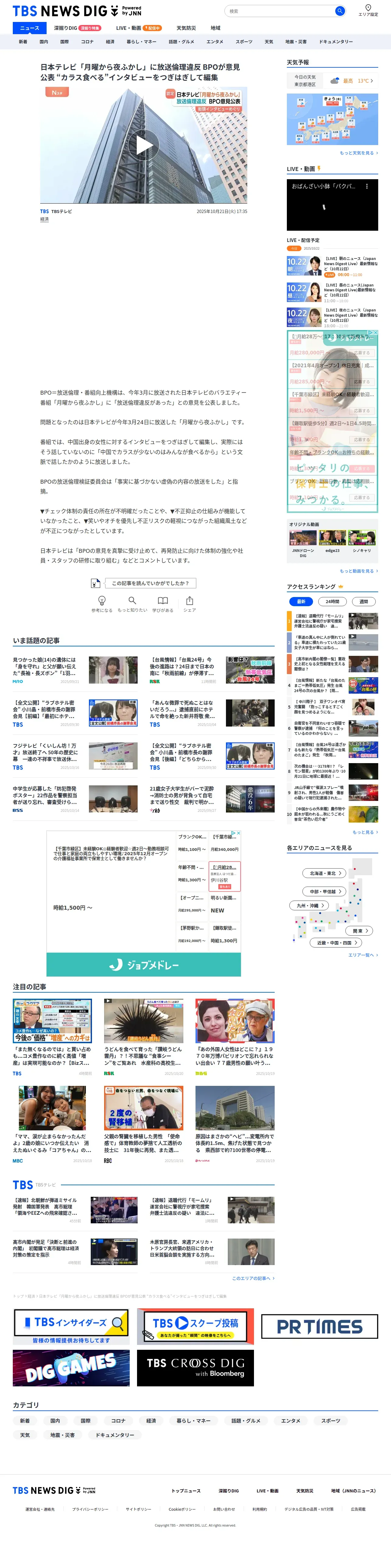Click the emoji document icon beside article feedback

click(96, 583)
